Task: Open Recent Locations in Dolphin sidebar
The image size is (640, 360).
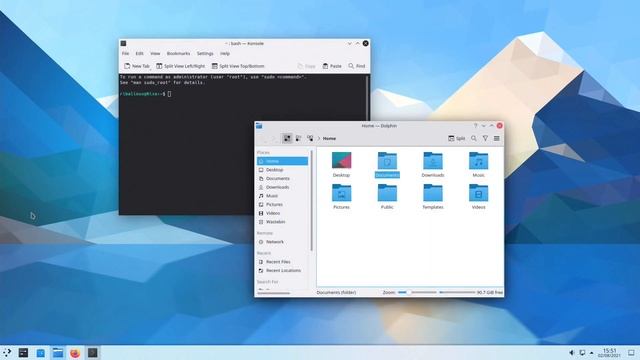Action: coord(282,270)
